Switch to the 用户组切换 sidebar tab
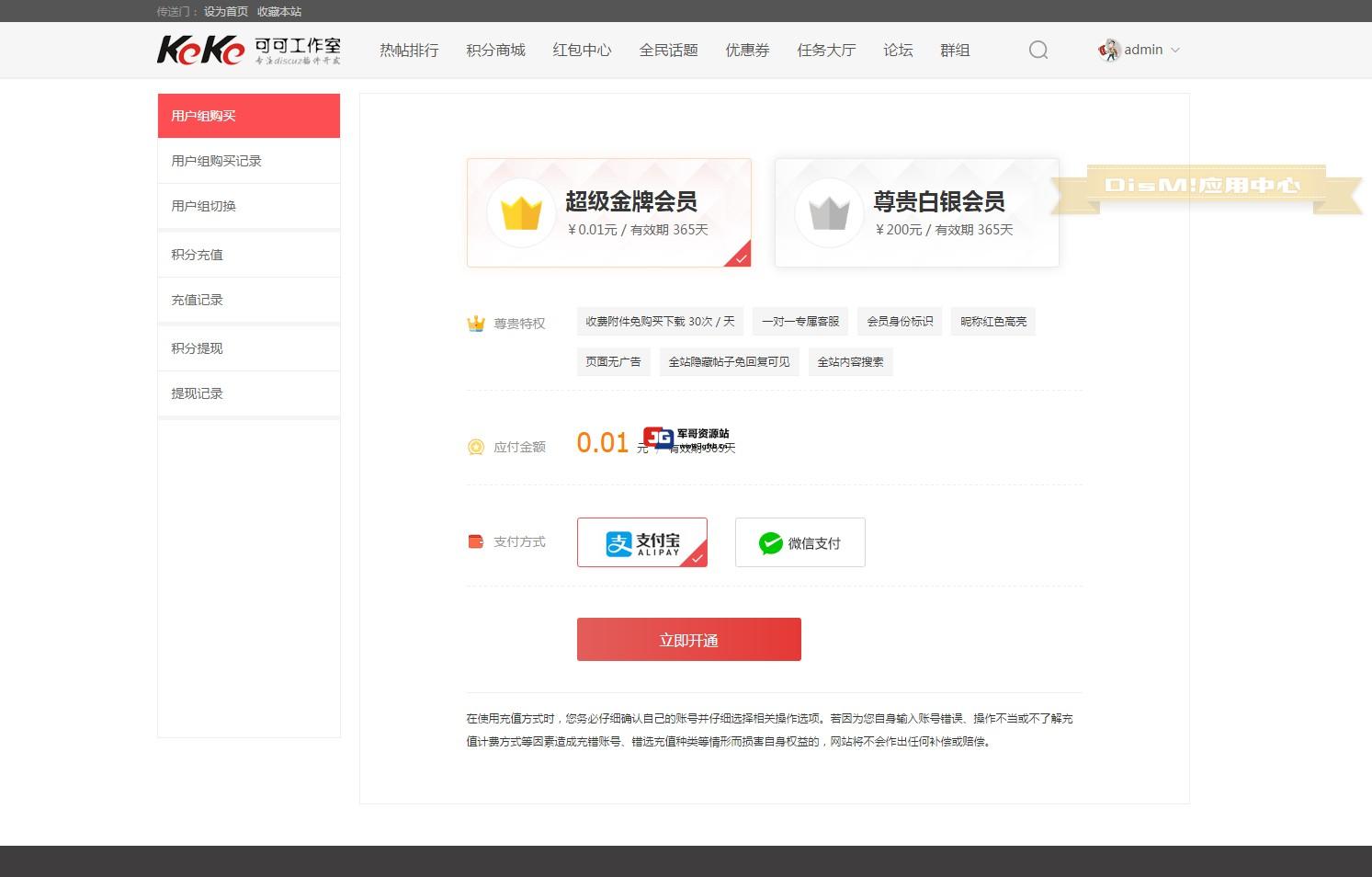Viewport: 1372px width, 877px height. coord(203,206)
